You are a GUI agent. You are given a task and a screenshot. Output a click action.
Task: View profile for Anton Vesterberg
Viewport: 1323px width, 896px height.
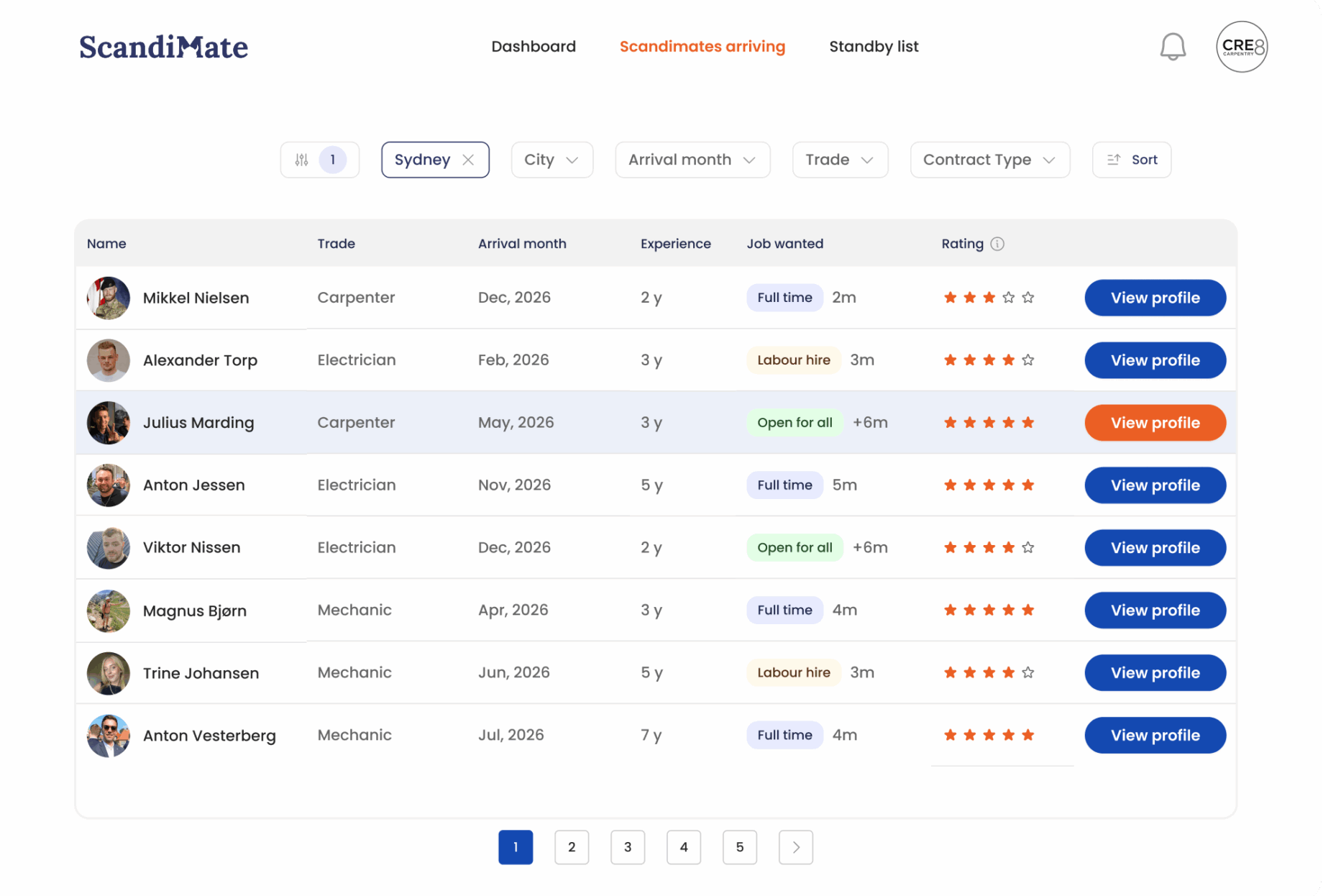[x=1155, y=735]
